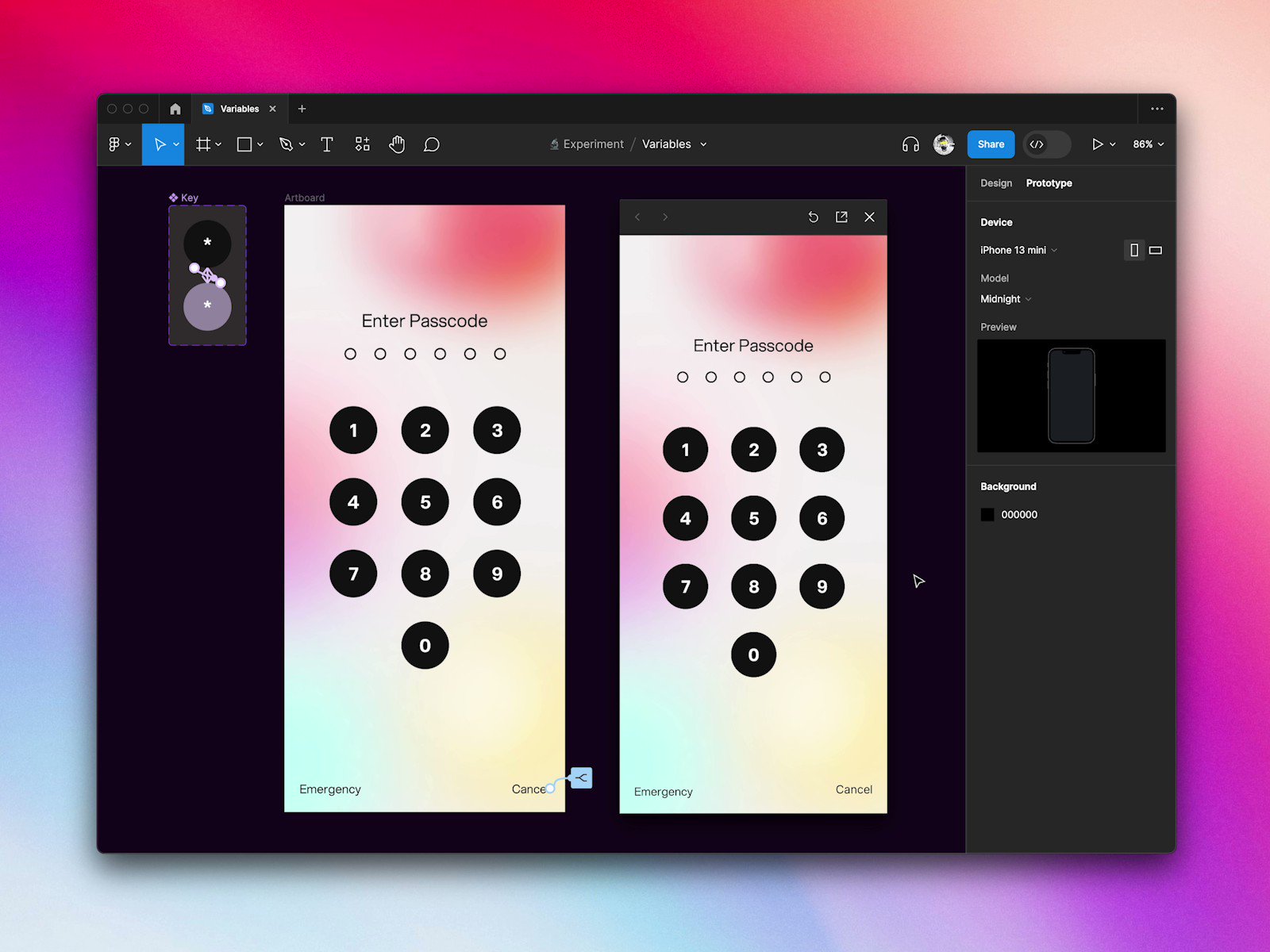The width and height of the screenshot is (1270, 952).
Task: Click the Share button
Action: pyautogui.click(x=990, y=144)
